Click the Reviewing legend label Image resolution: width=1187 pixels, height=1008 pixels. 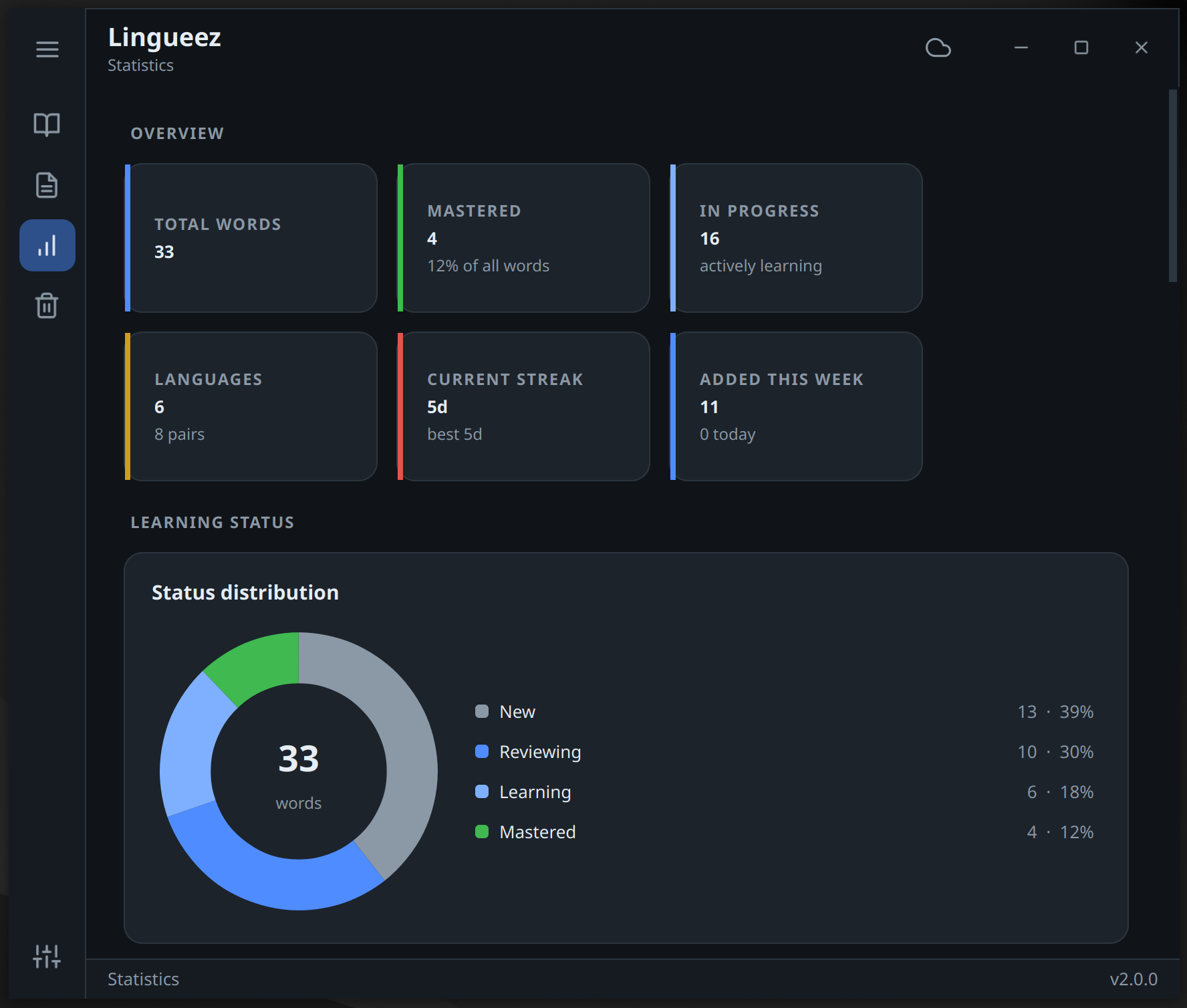click(x=540, y=752)
